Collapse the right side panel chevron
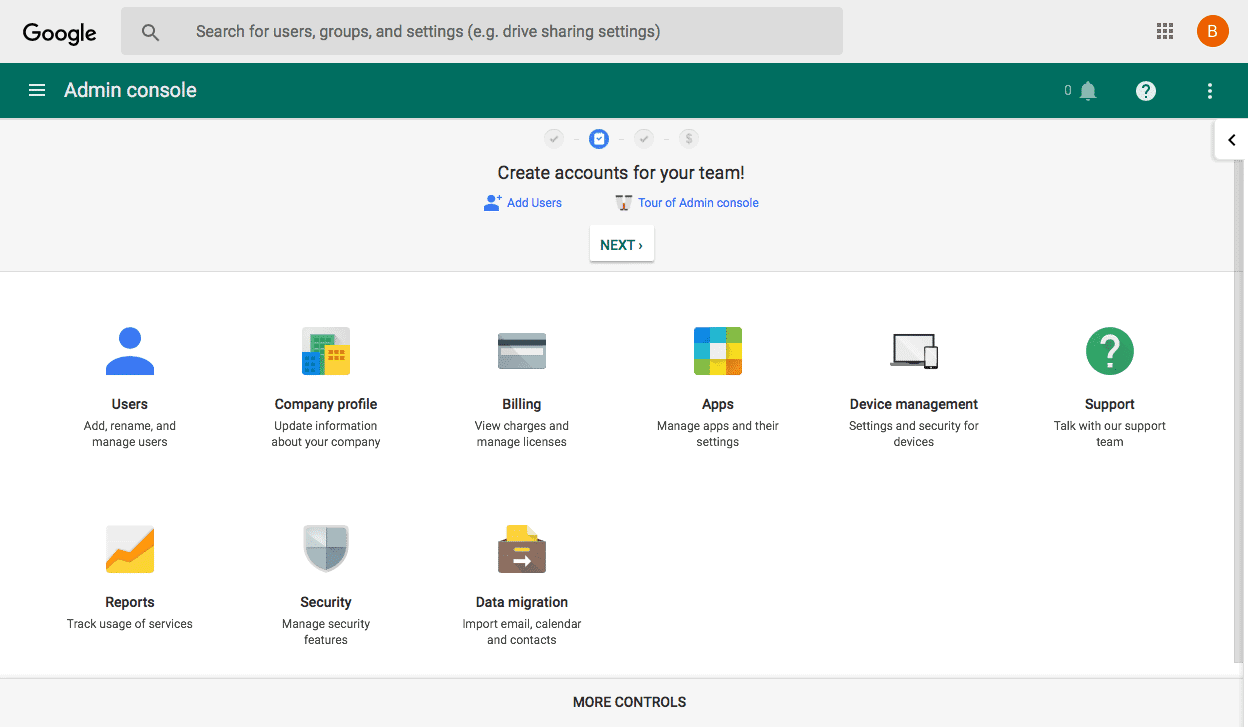 point(1233,140)
